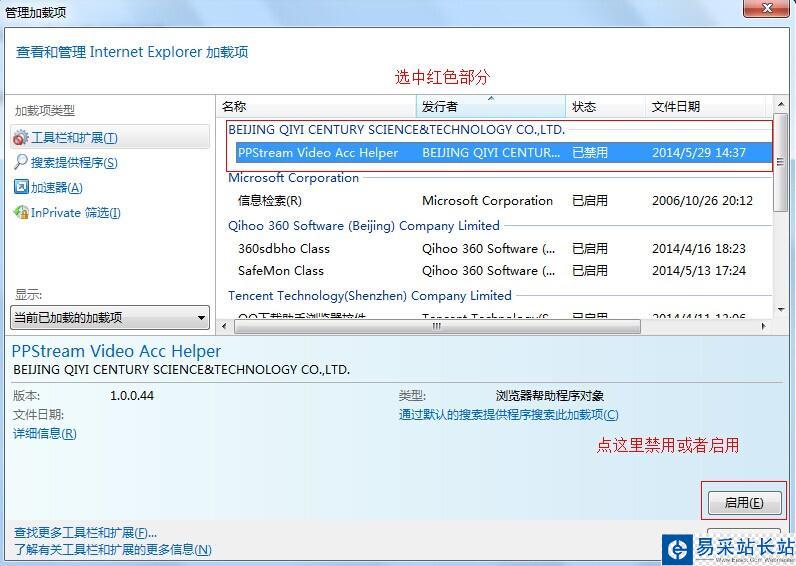The height and width of the screenshot is (566, 796).
Task: Click the horizontal scrollbar left arrow
Action: (224, 326)
